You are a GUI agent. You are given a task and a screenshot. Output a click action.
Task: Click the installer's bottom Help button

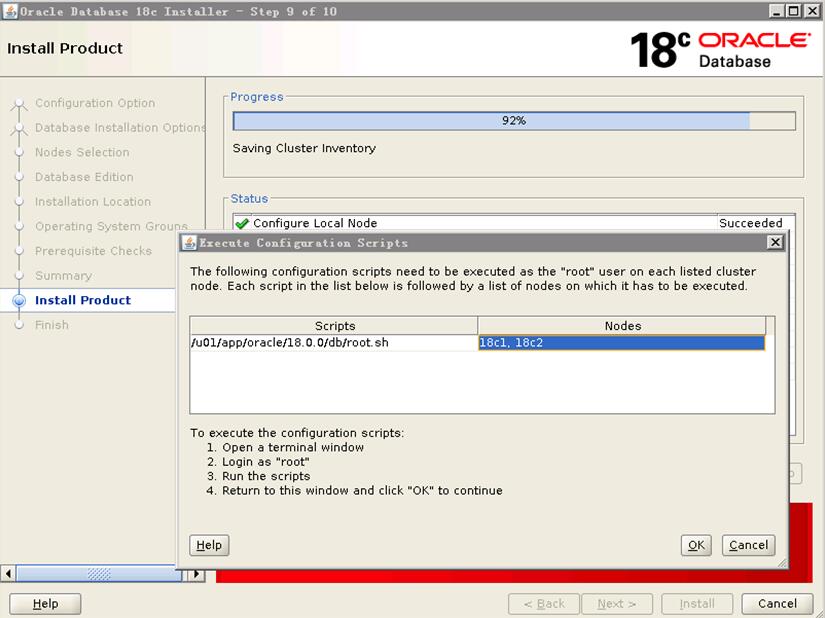tap(45, 604)
